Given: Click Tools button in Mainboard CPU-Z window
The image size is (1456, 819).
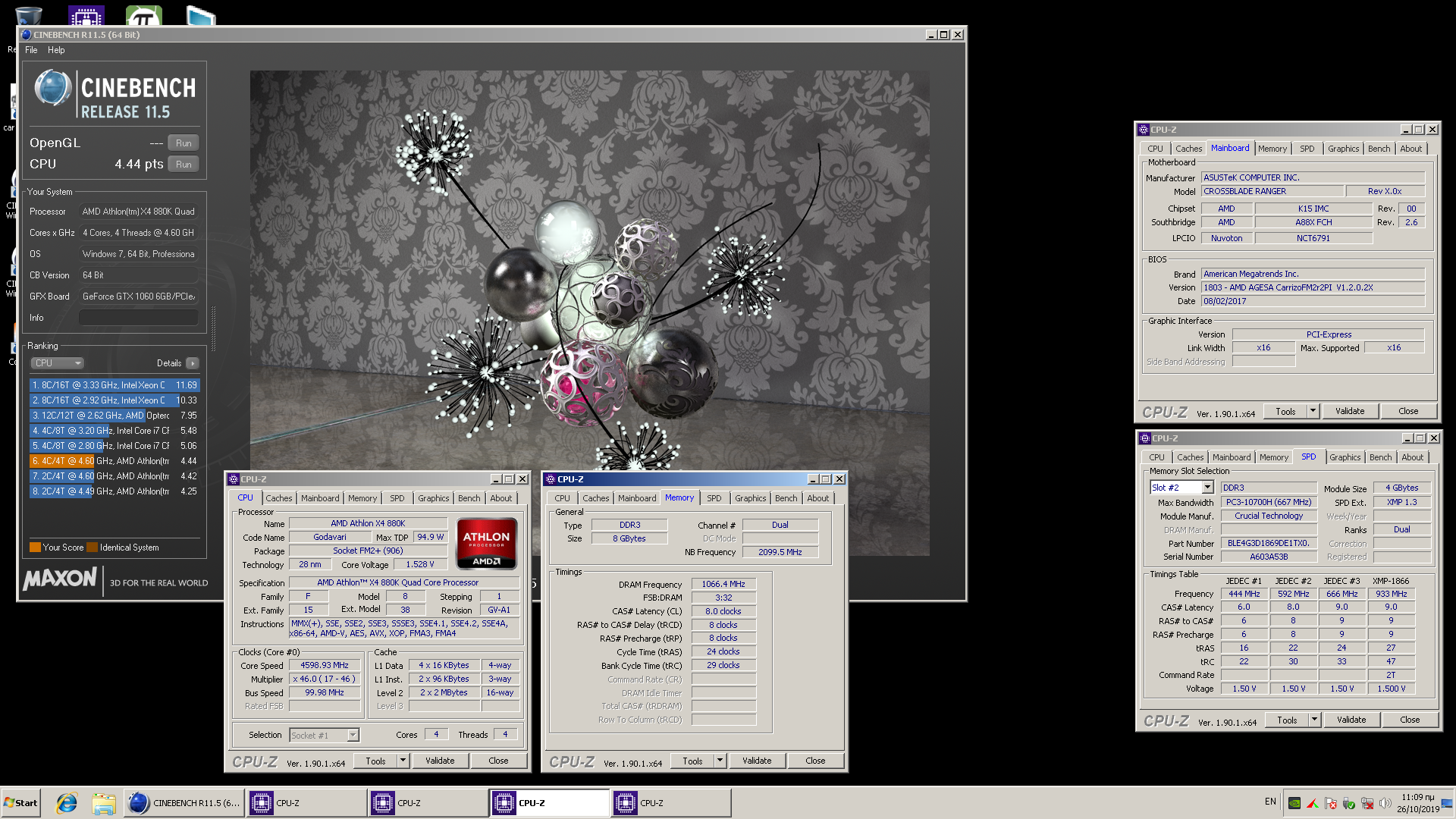Looking at the screenshot, I should pyautogui.click(x=1286, y=411).
